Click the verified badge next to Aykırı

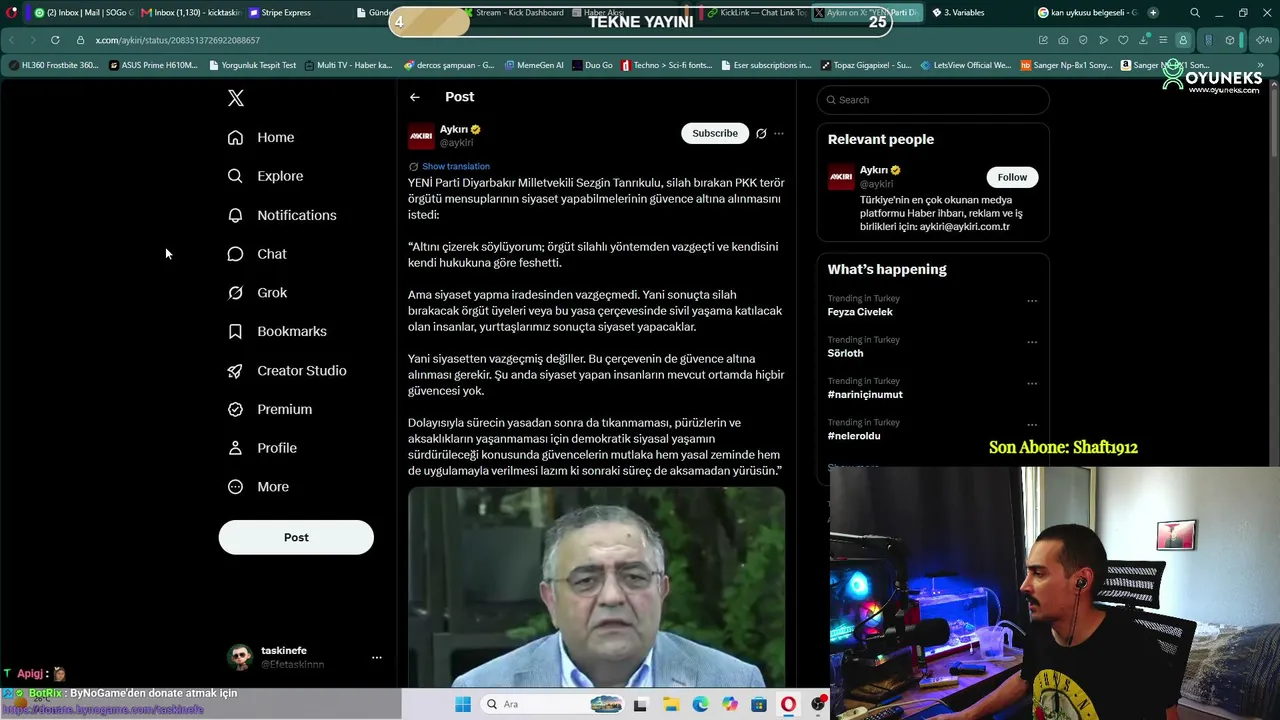click(x=476, y=130)
